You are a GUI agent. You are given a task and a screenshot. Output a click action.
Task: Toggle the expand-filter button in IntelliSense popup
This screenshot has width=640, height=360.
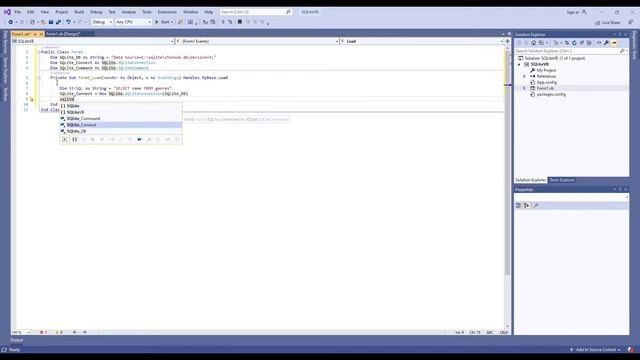click(x=64, y=140)
